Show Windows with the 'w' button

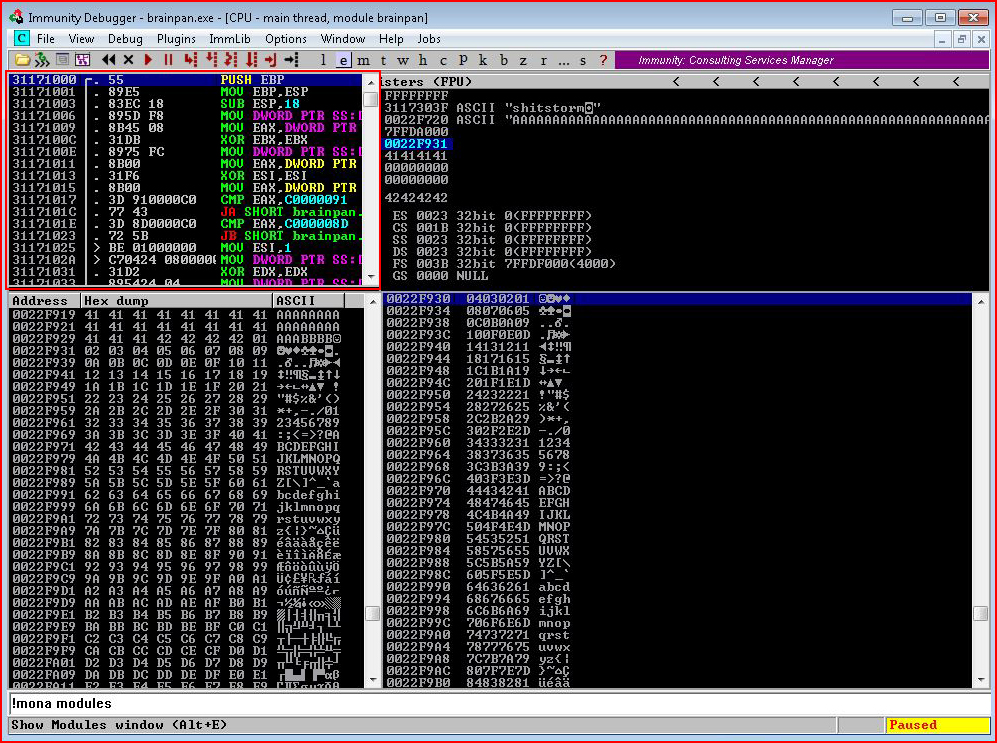click(403, 60)
